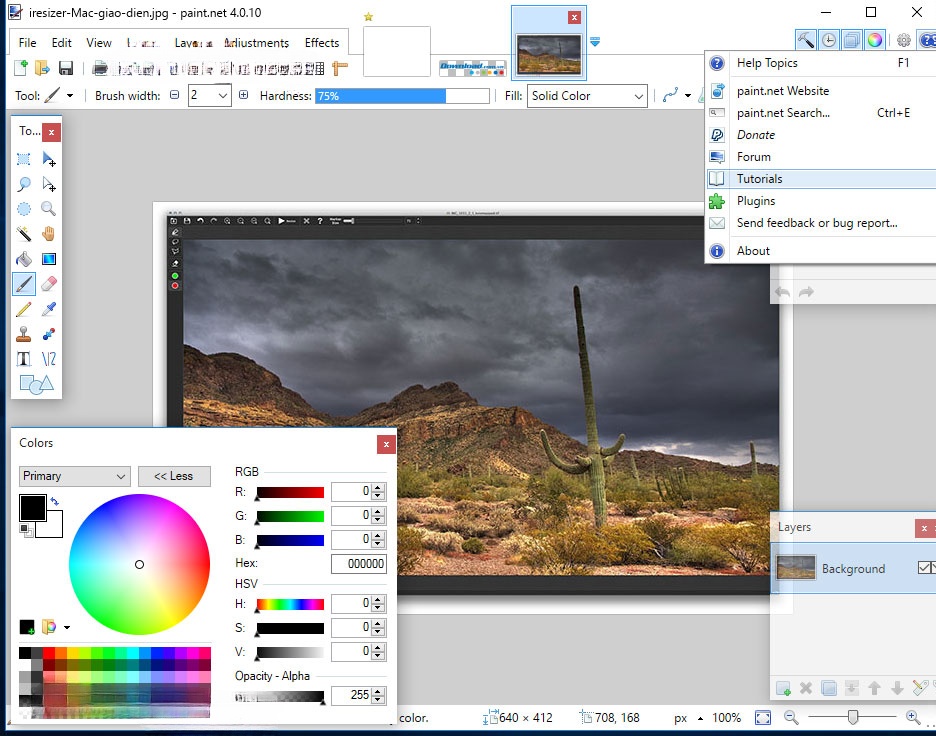
Task: Swap primary and secondary colors
Action: 55,501
